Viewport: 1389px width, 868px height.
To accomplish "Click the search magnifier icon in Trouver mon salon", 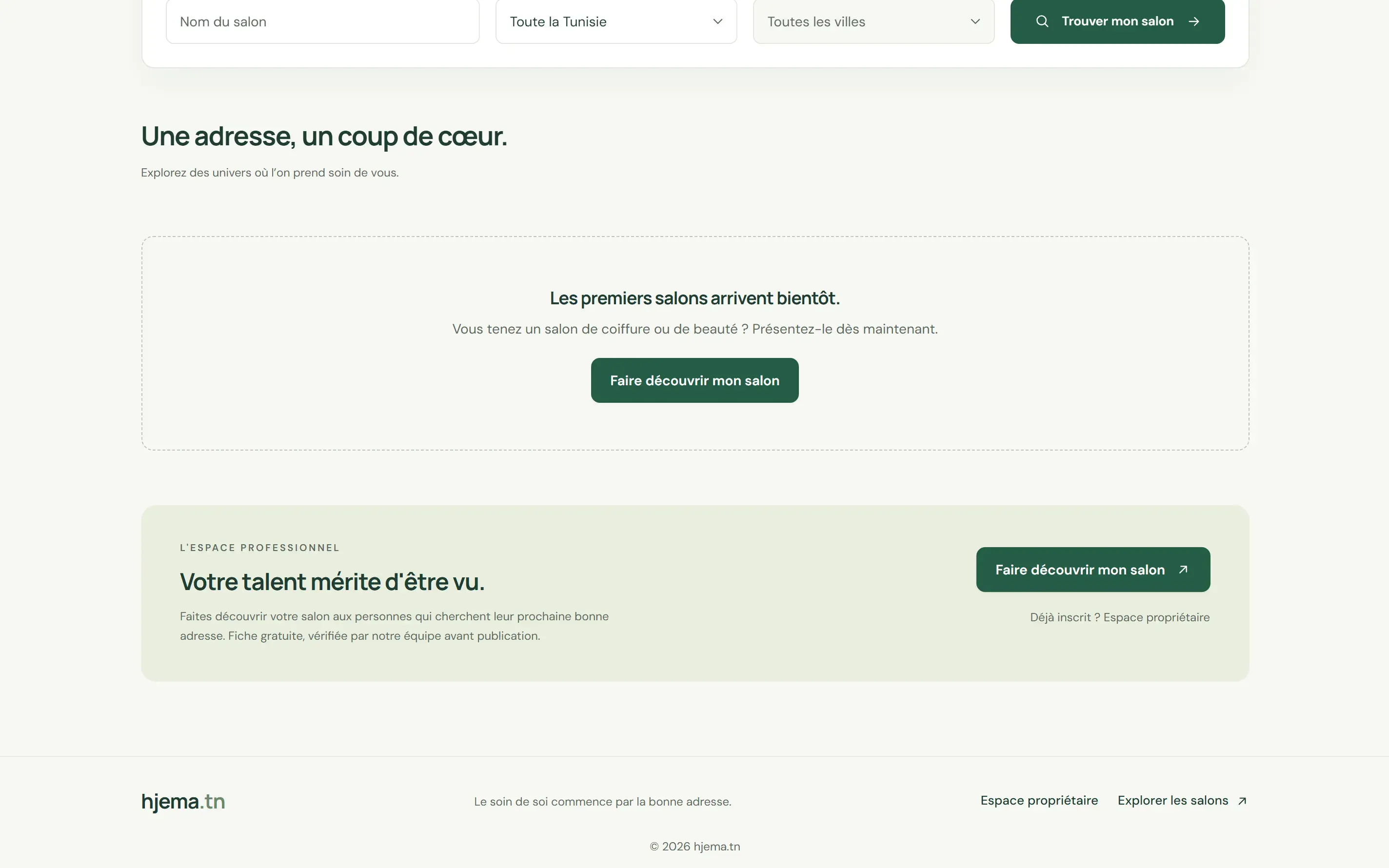I will [1042, 21].
